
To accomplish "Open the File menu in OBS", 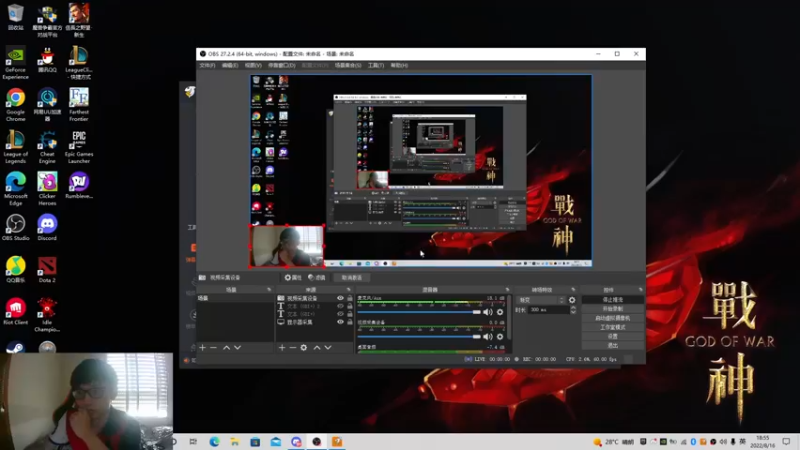I will coord(207,65).
